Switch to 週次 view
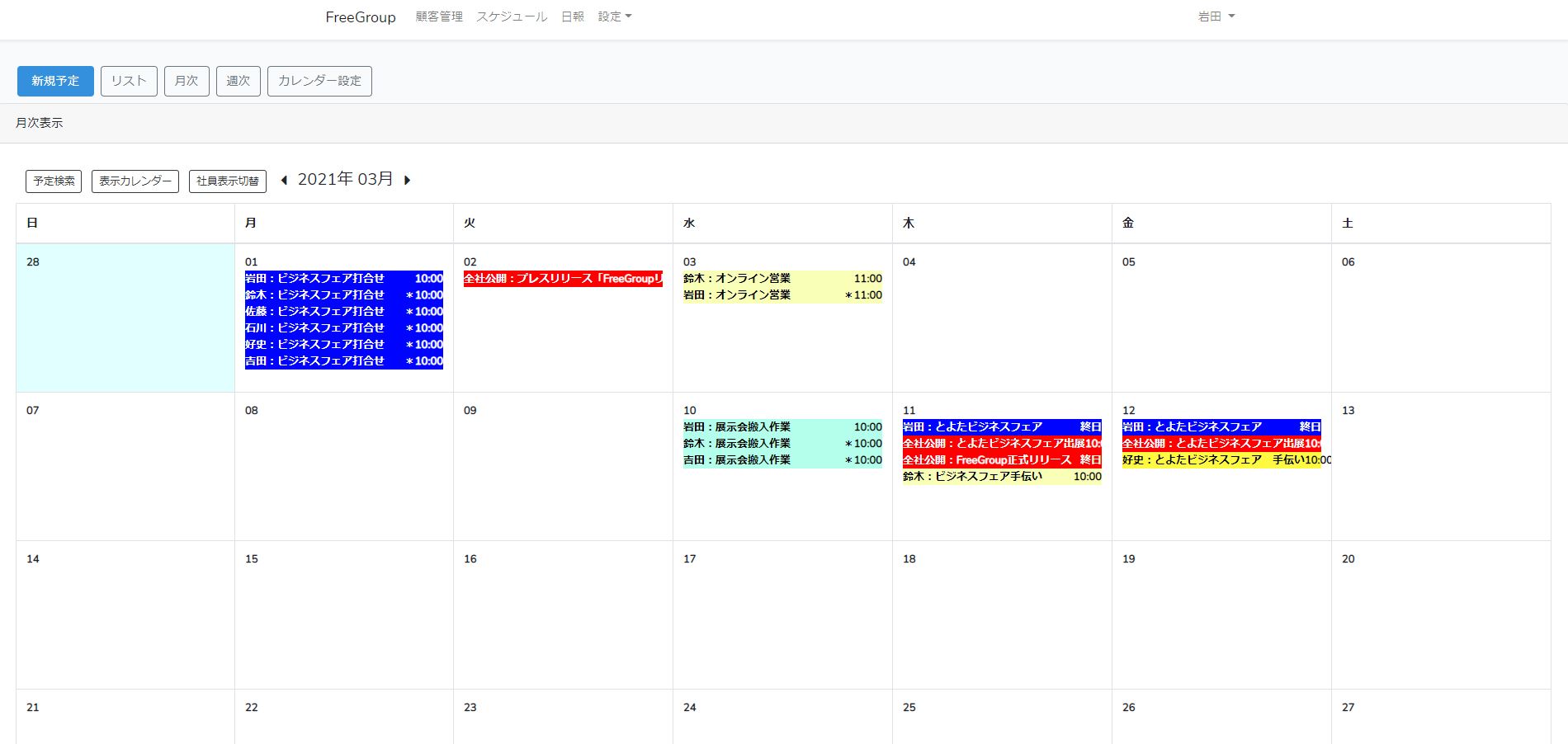The width and height of the screenshot is (1568, 744). pyautogui.click(x=239, y=81)
